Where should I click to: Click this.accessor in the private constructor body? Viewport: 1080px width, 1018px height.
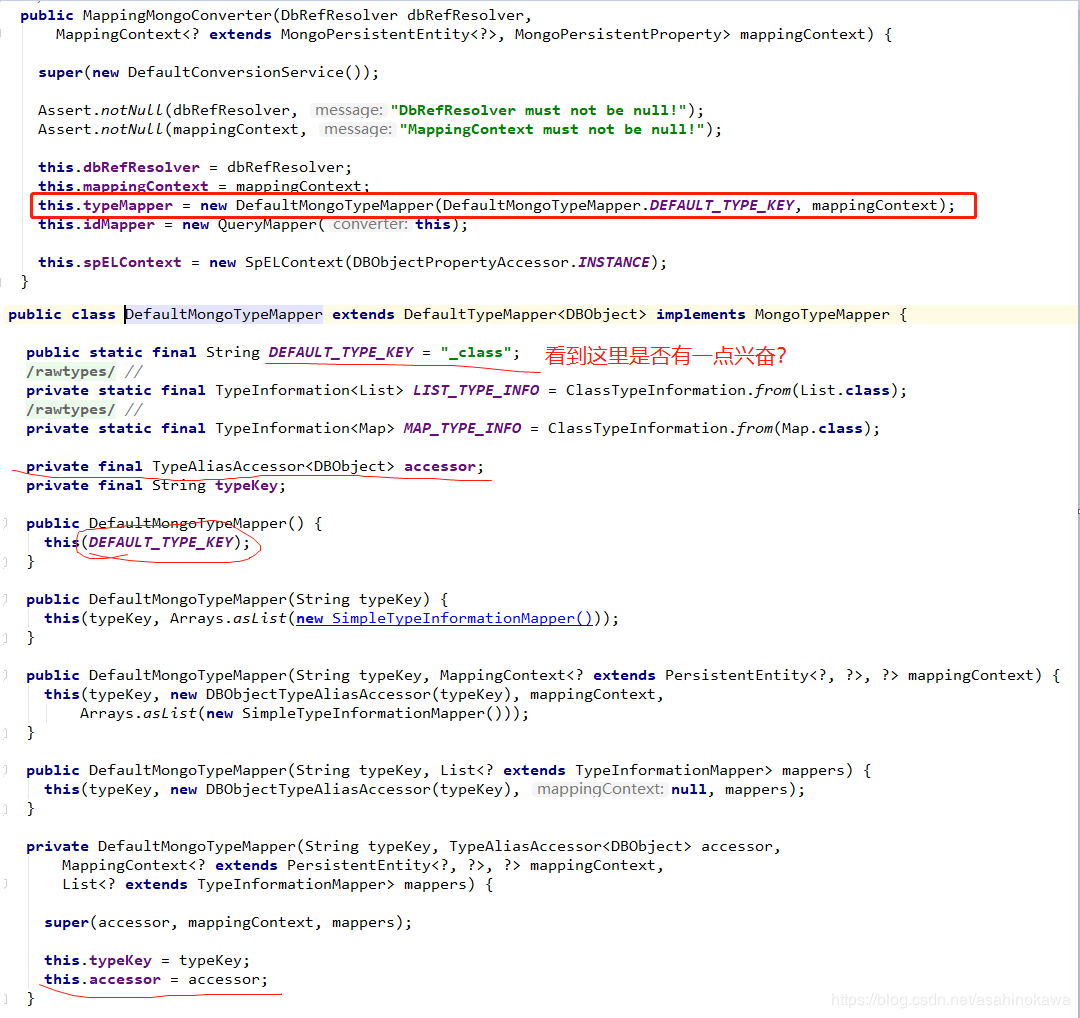click(x=102, y=979)
